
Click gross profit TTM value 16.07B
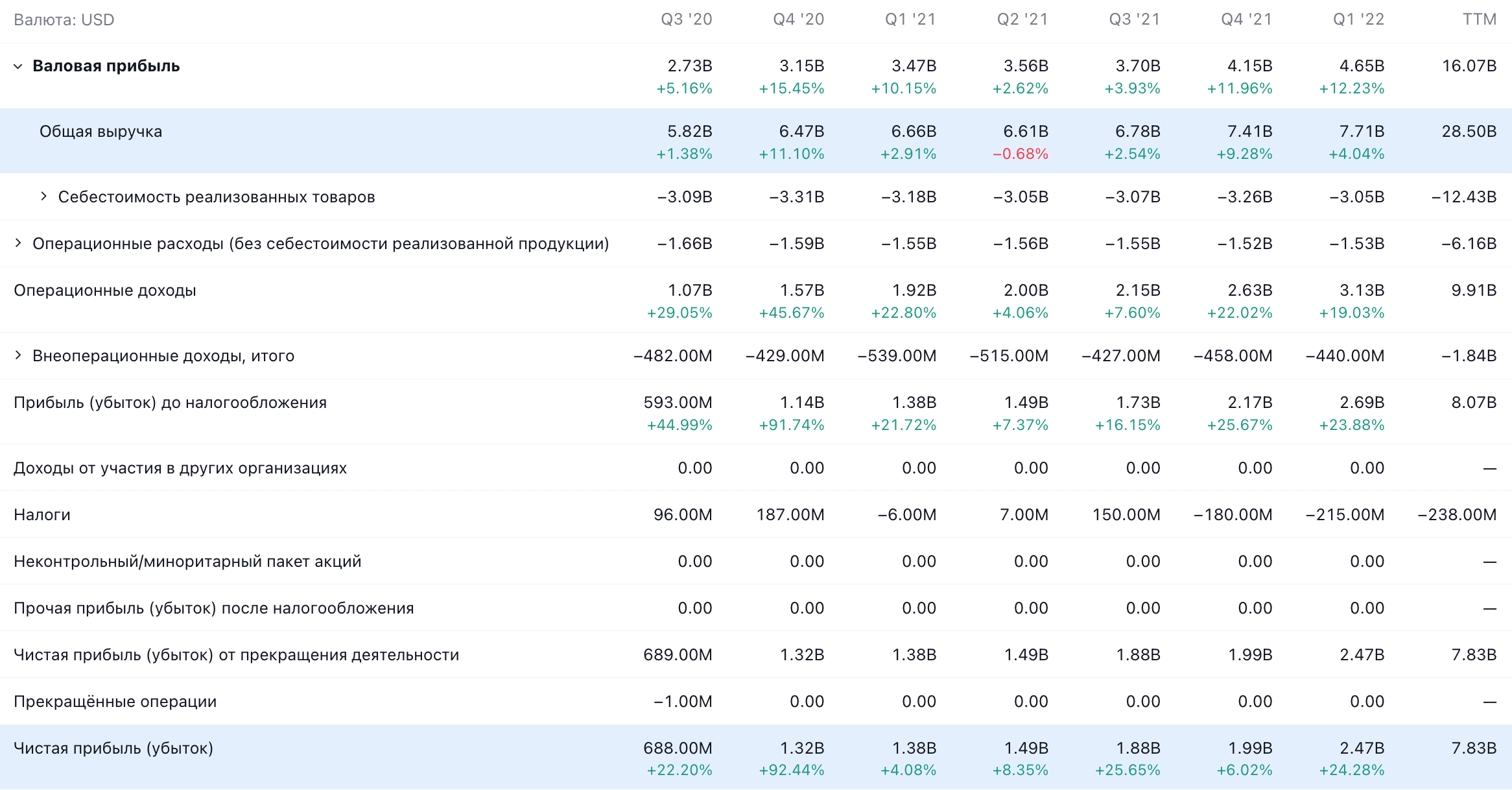click(1469, 66)
